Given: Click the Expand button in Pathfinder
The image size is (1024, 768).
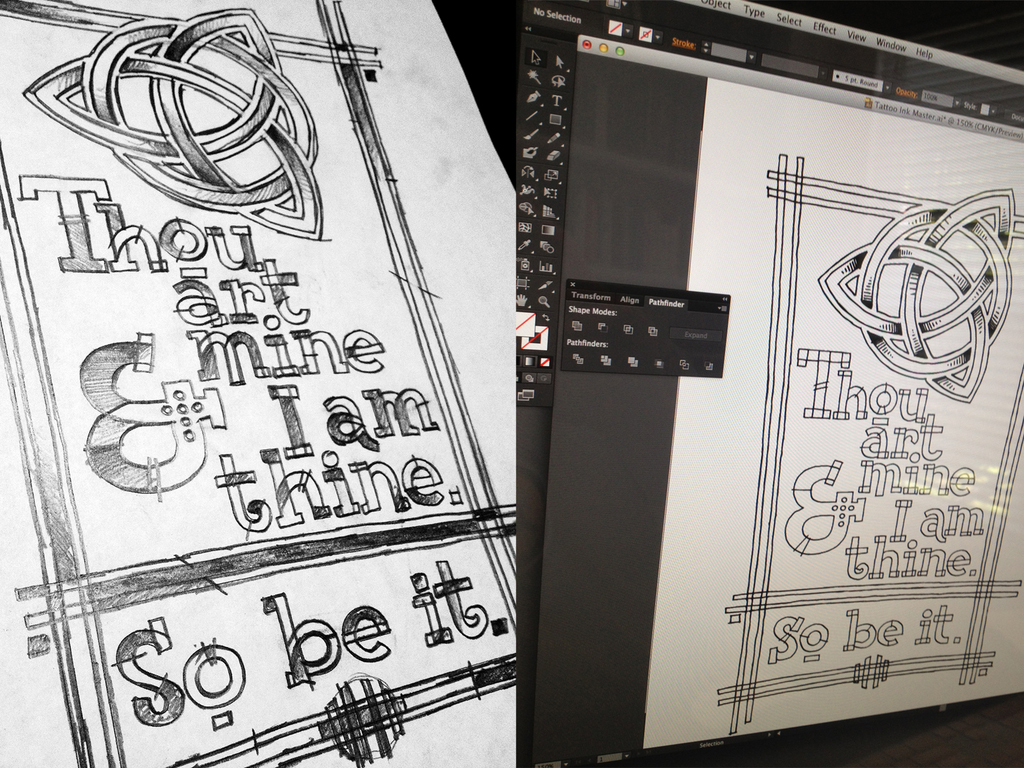Looking at the screenshot, I should (695, 335).
